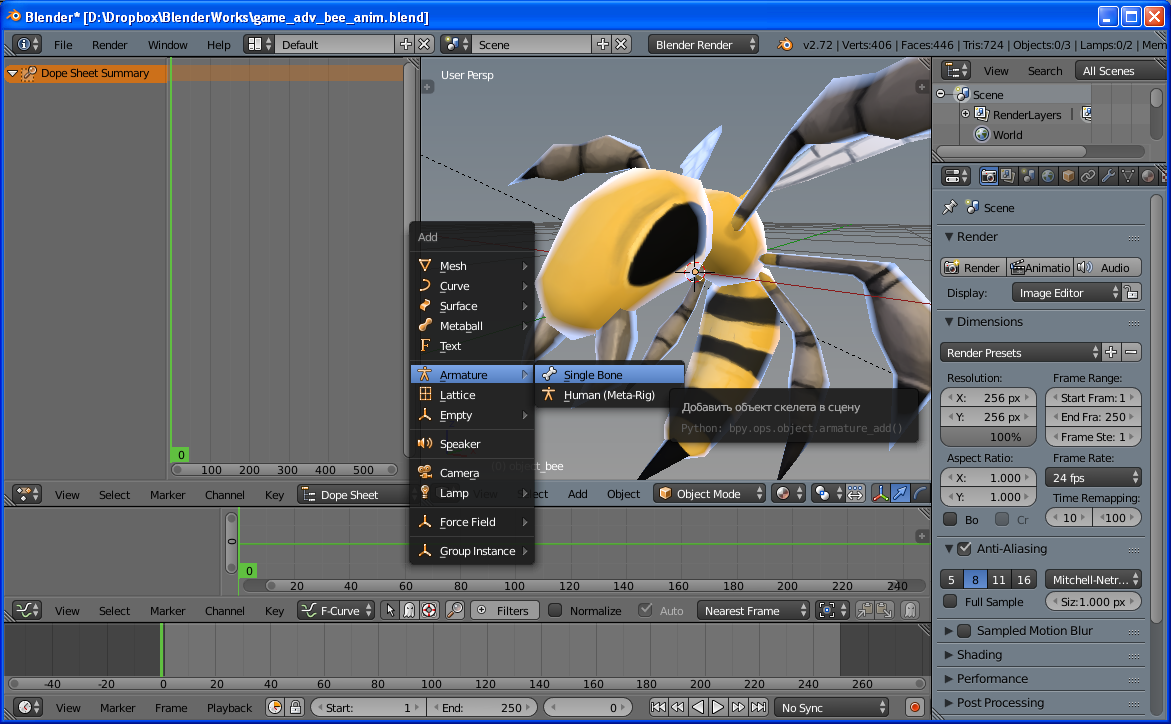Tick the Bo border checkbox
The image size is (1171, 724).
click(x=950, y=519)
